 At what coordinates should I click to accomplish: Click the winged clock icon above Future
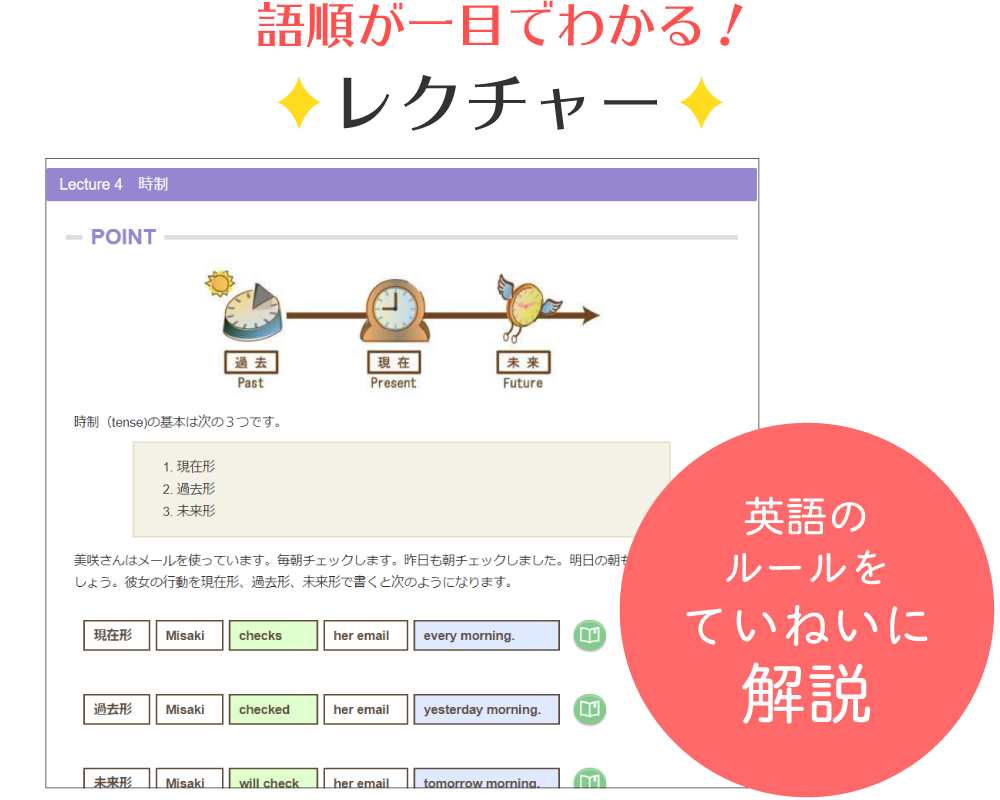pyautogui.click(x=523, y=305)
